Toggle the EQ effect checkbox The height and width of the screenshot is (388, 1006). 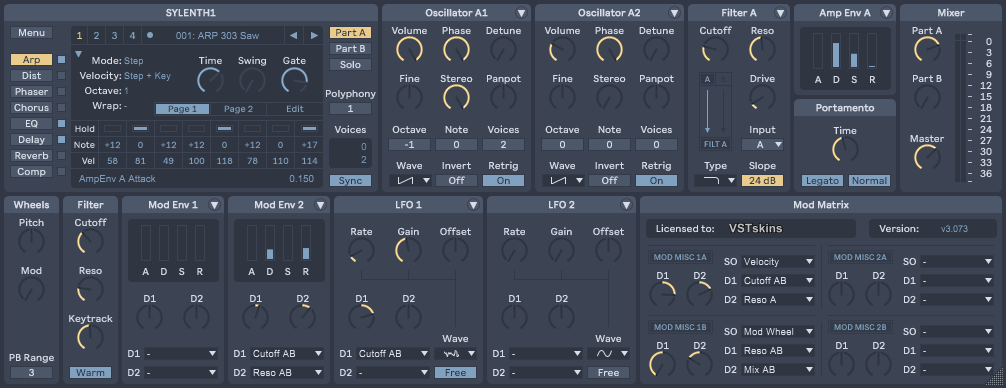(x=62, y=124)
